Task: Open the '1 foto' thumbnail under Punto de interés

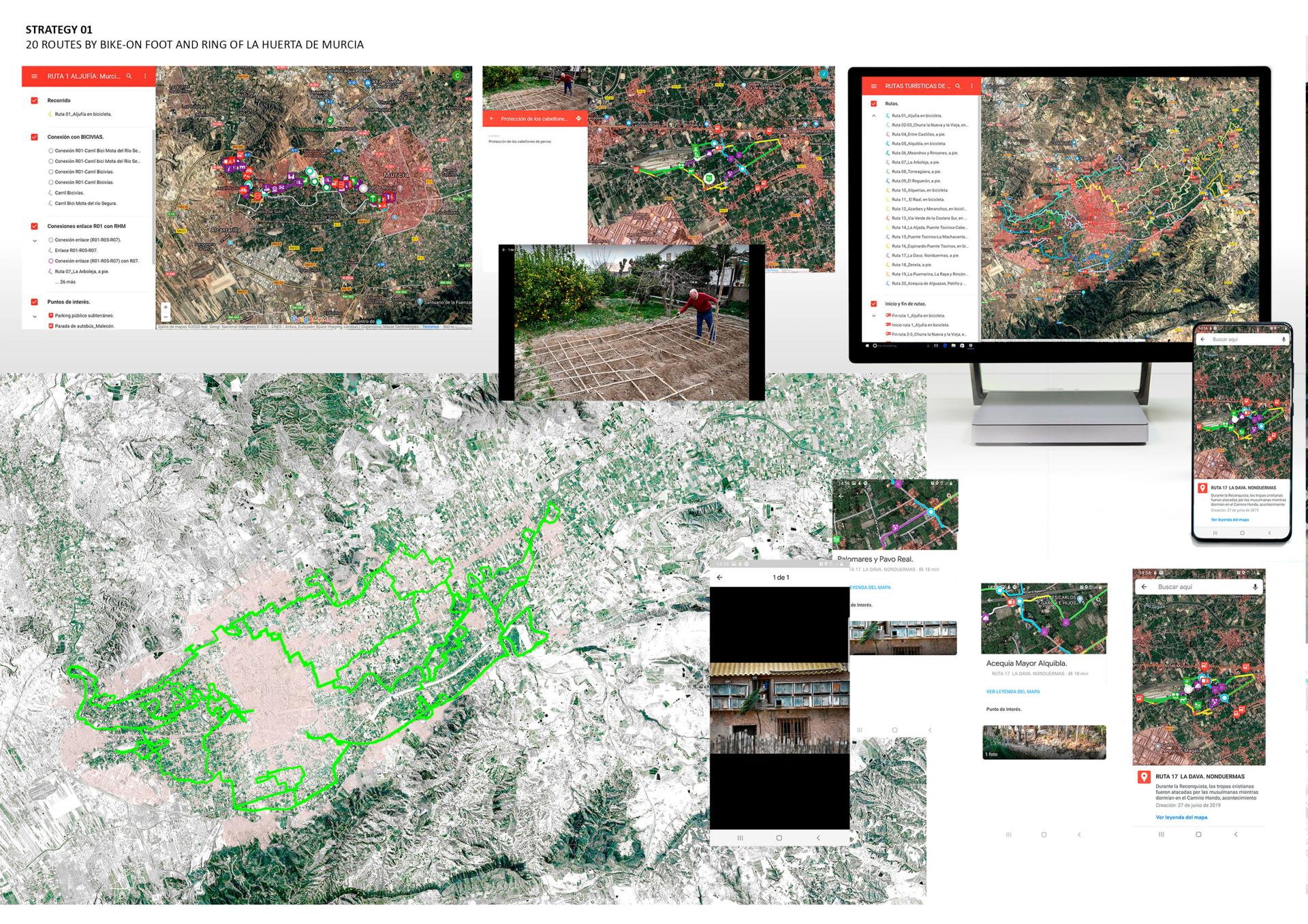Action: (x=1044, y=742)
